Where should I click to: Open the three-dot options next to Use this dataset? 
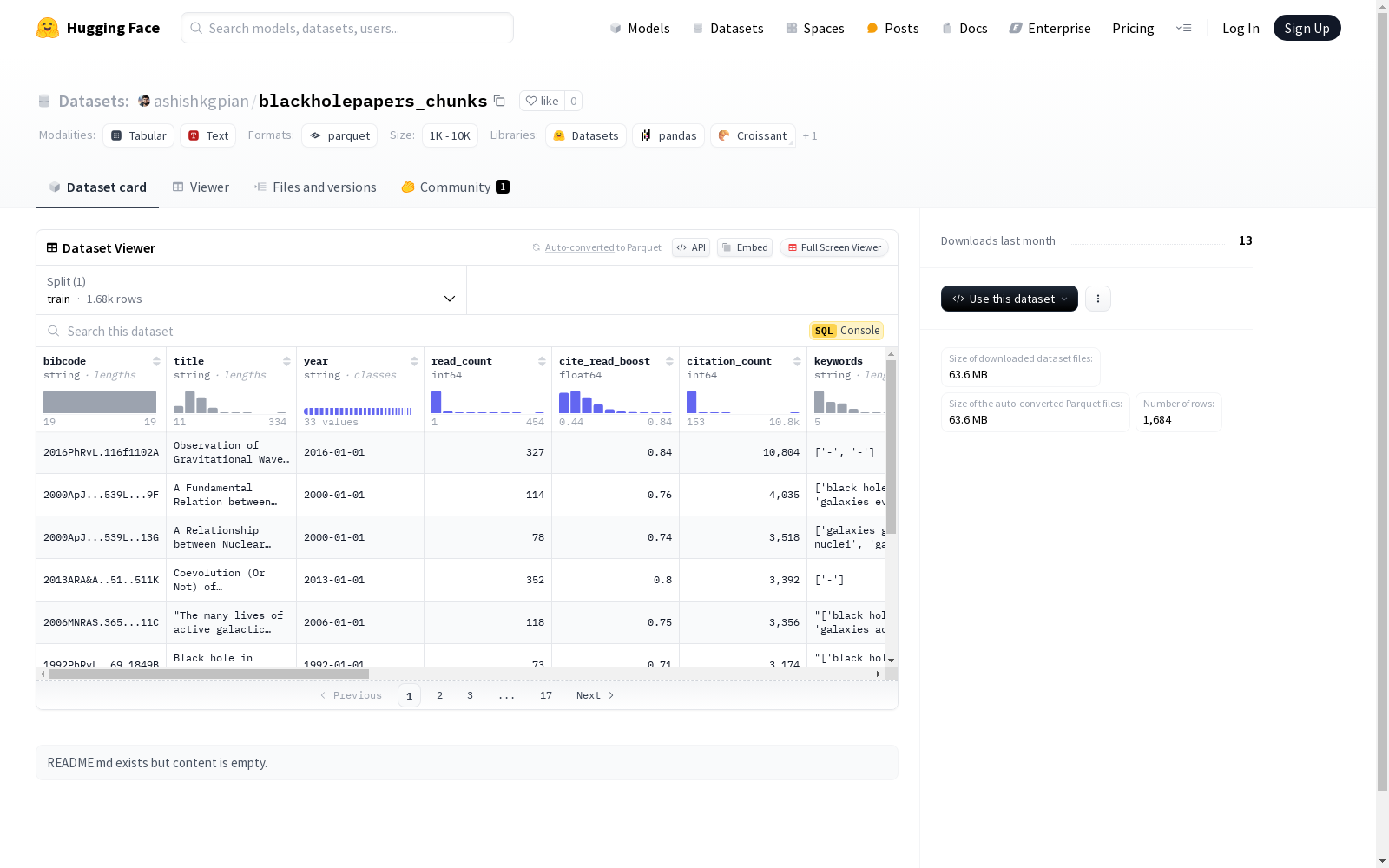tap(1098, 299)
